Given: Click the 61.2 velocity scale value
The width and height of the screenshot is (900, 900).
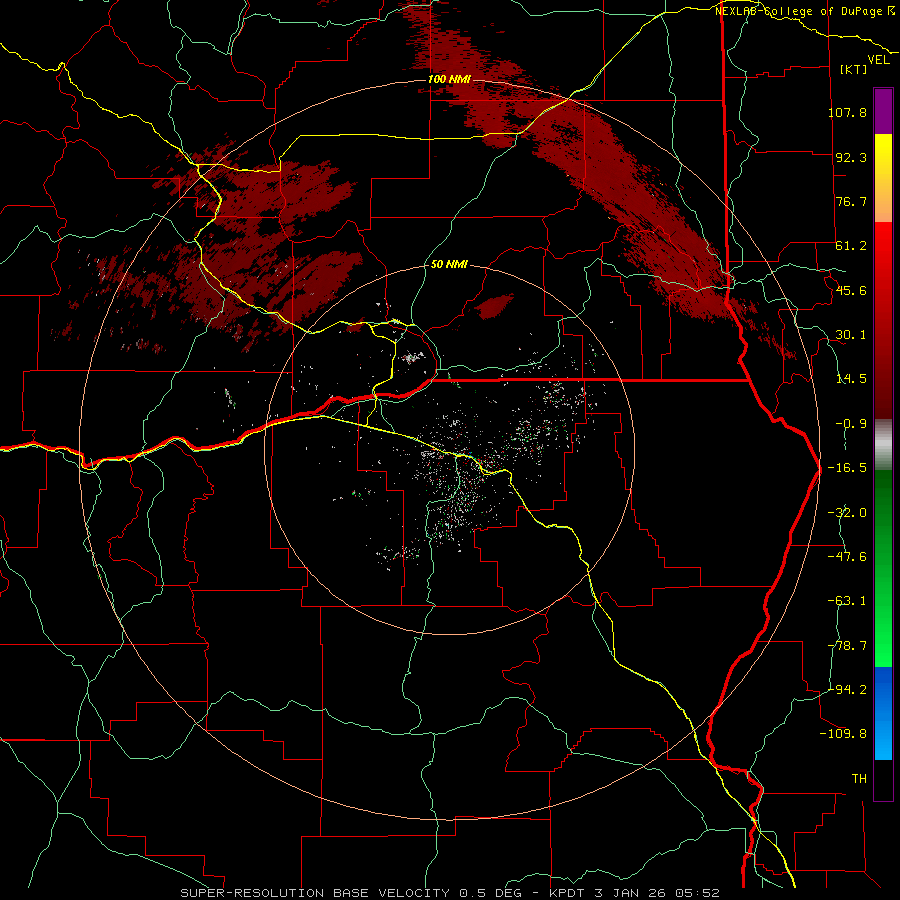Looking at the screenshot, I should 851,246.
